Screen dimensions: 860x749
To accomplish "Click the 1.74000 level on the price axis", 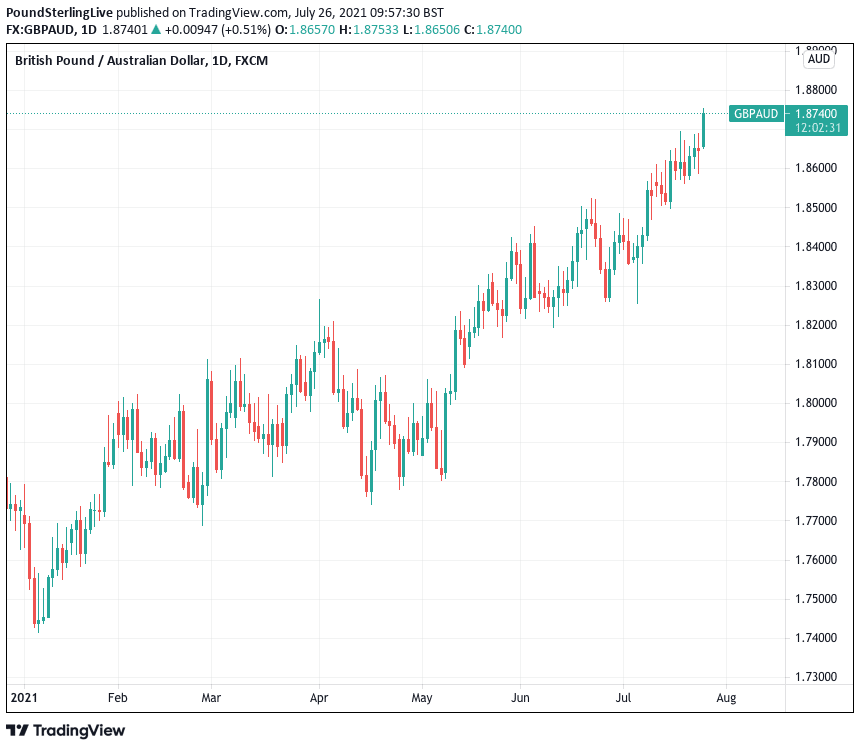I will click(x=815, y=638).
